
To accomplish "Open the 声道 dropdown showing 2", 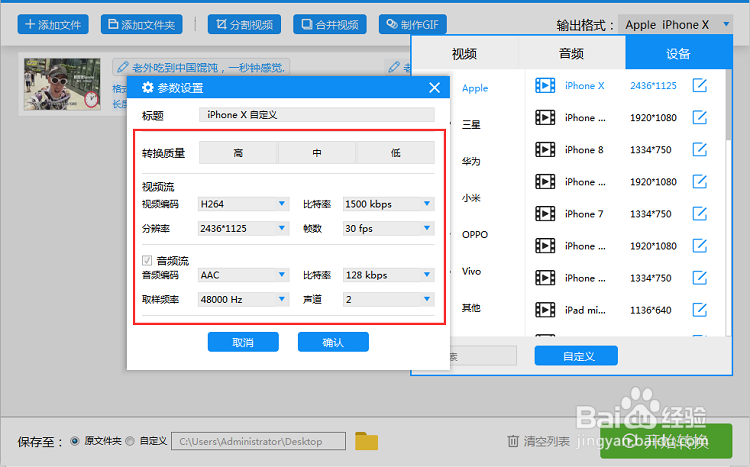I will tap(388, 300).
